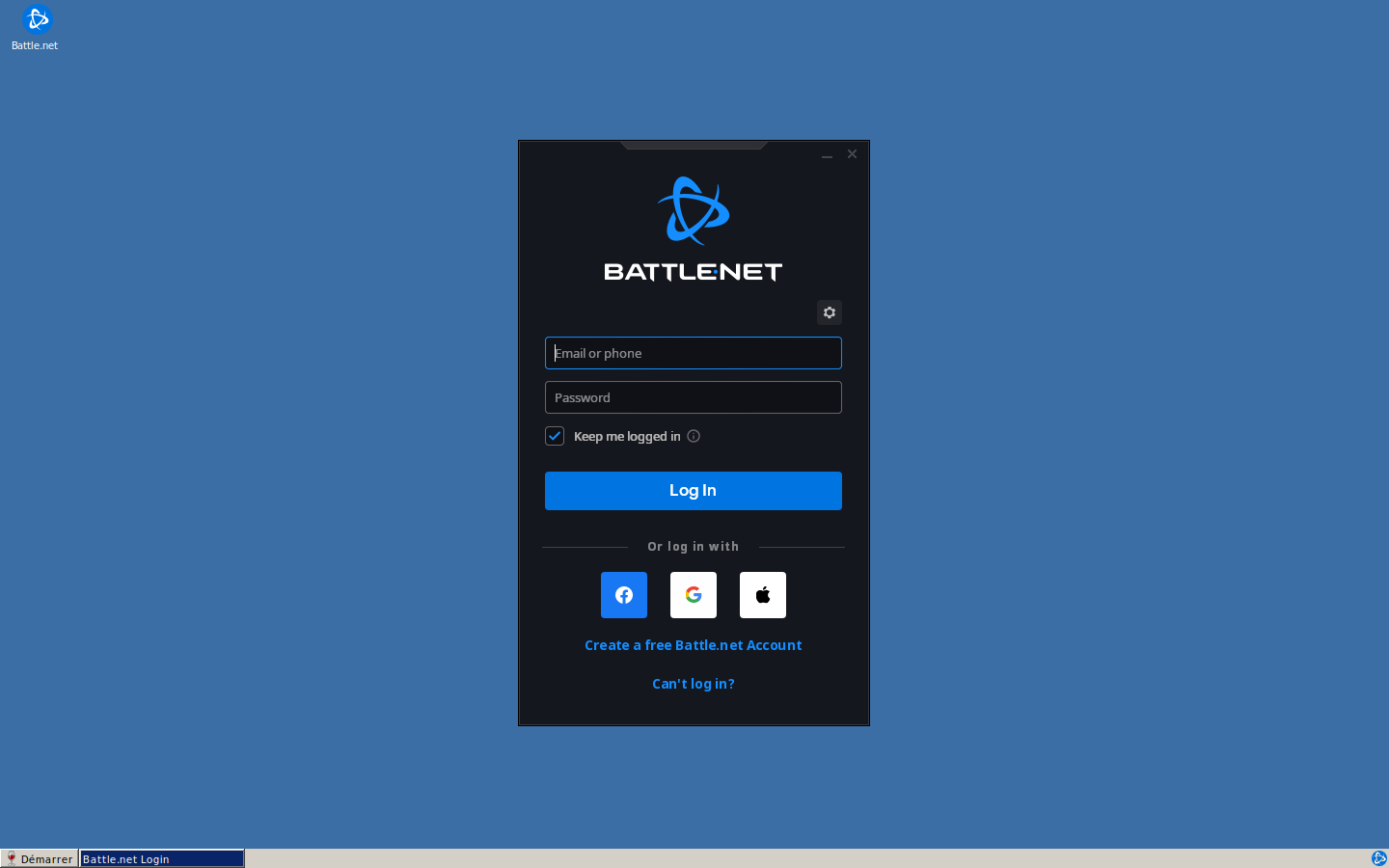Open the Démarrer start menu
Viewport: 1389px width, 868px height.
pos(40,858)
